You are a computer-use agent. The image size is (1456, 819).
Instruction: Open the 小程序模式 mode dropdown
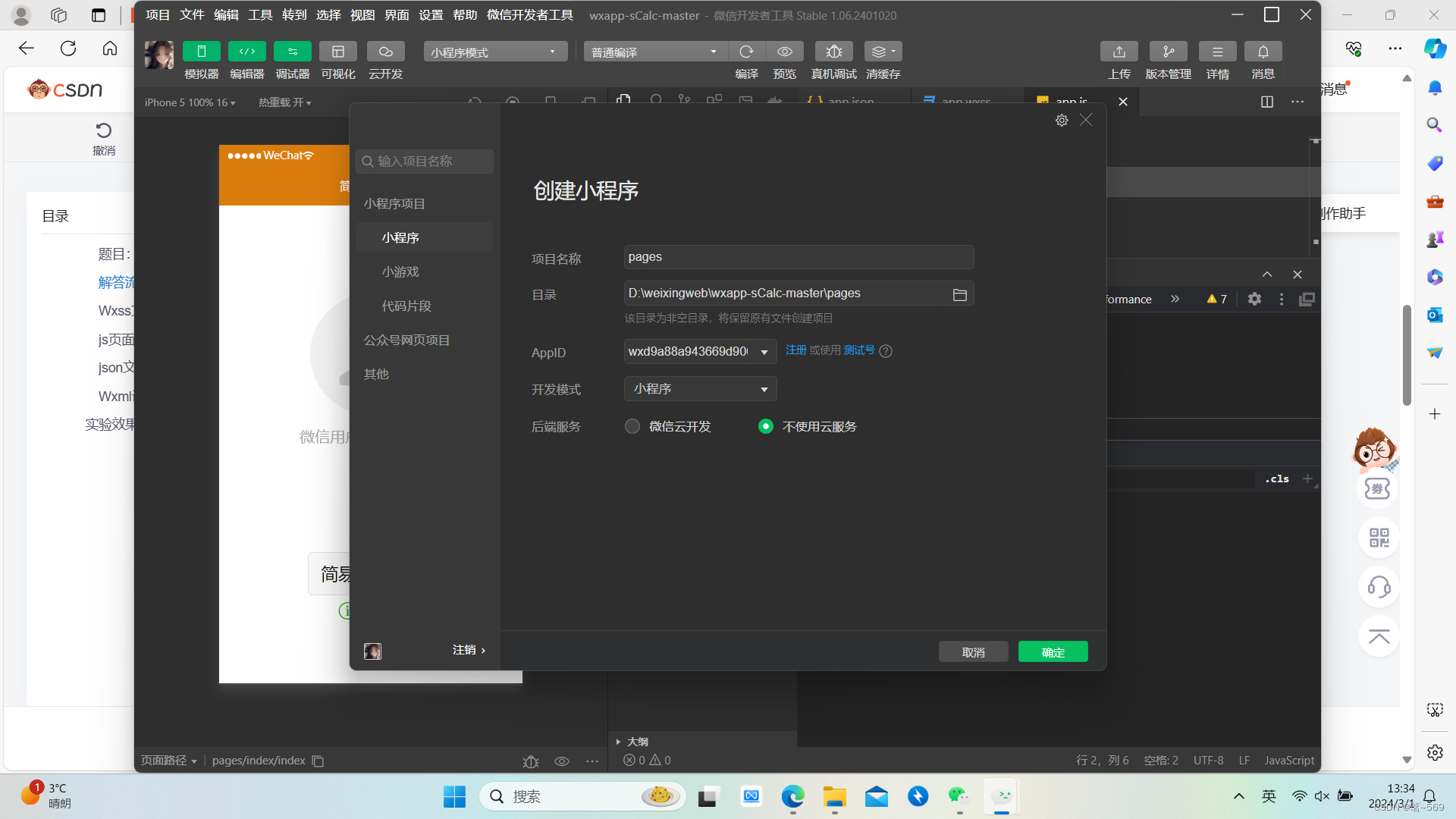(495, 52)
